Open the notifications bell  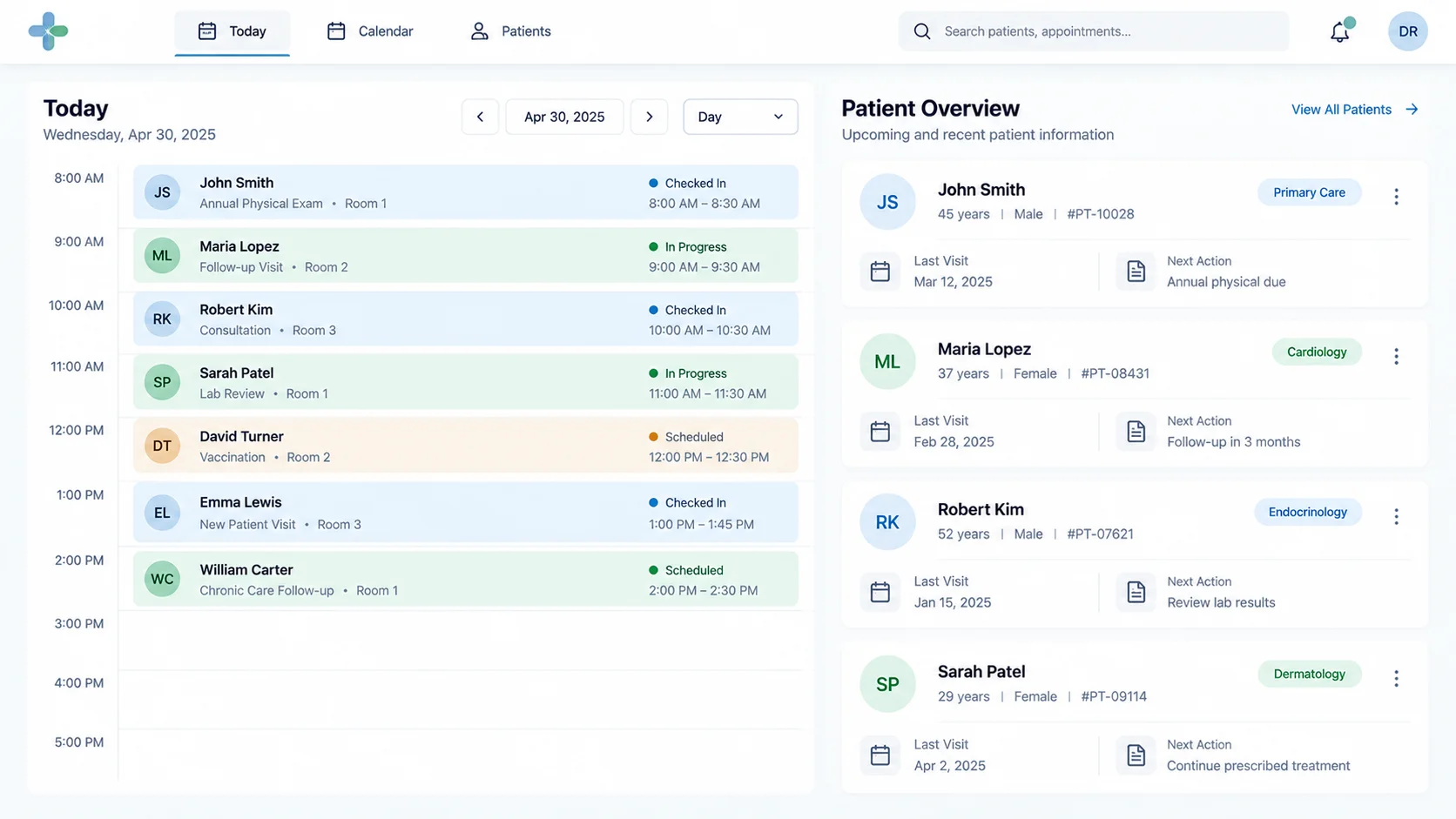pyautogui.click(x=1340, y=32)
